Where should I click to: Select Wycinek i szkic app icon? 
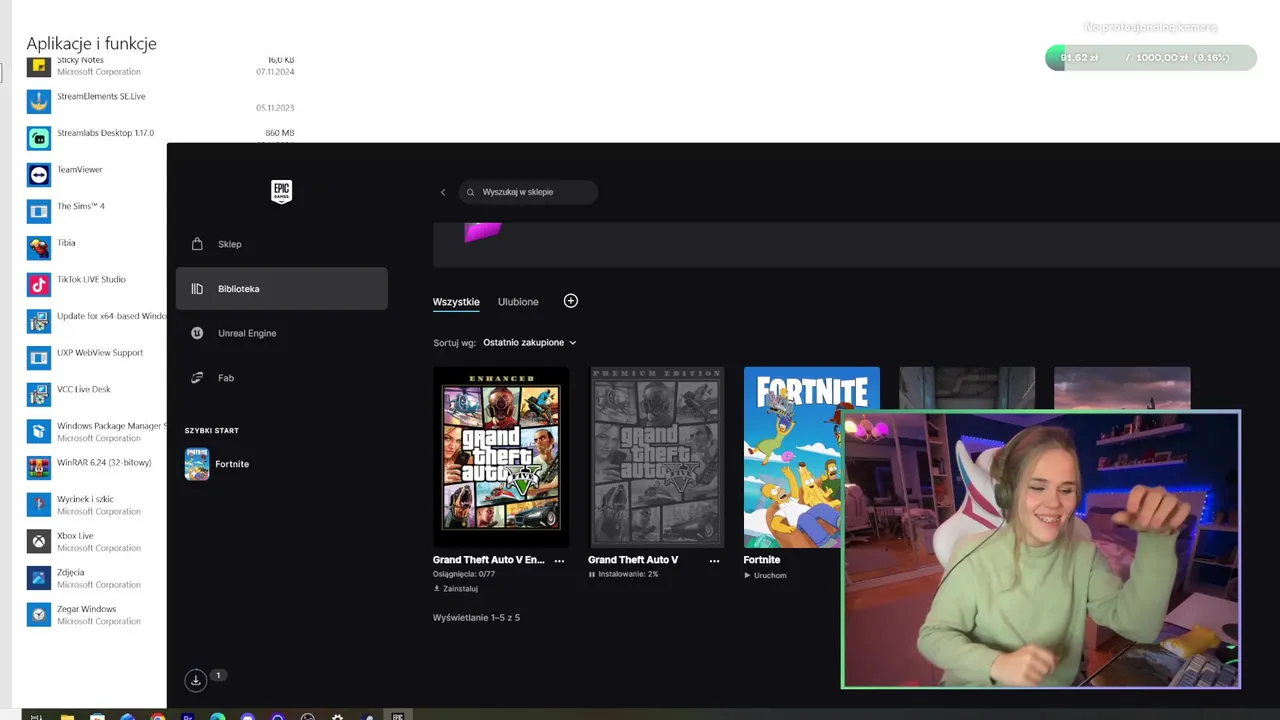point(38,505)
